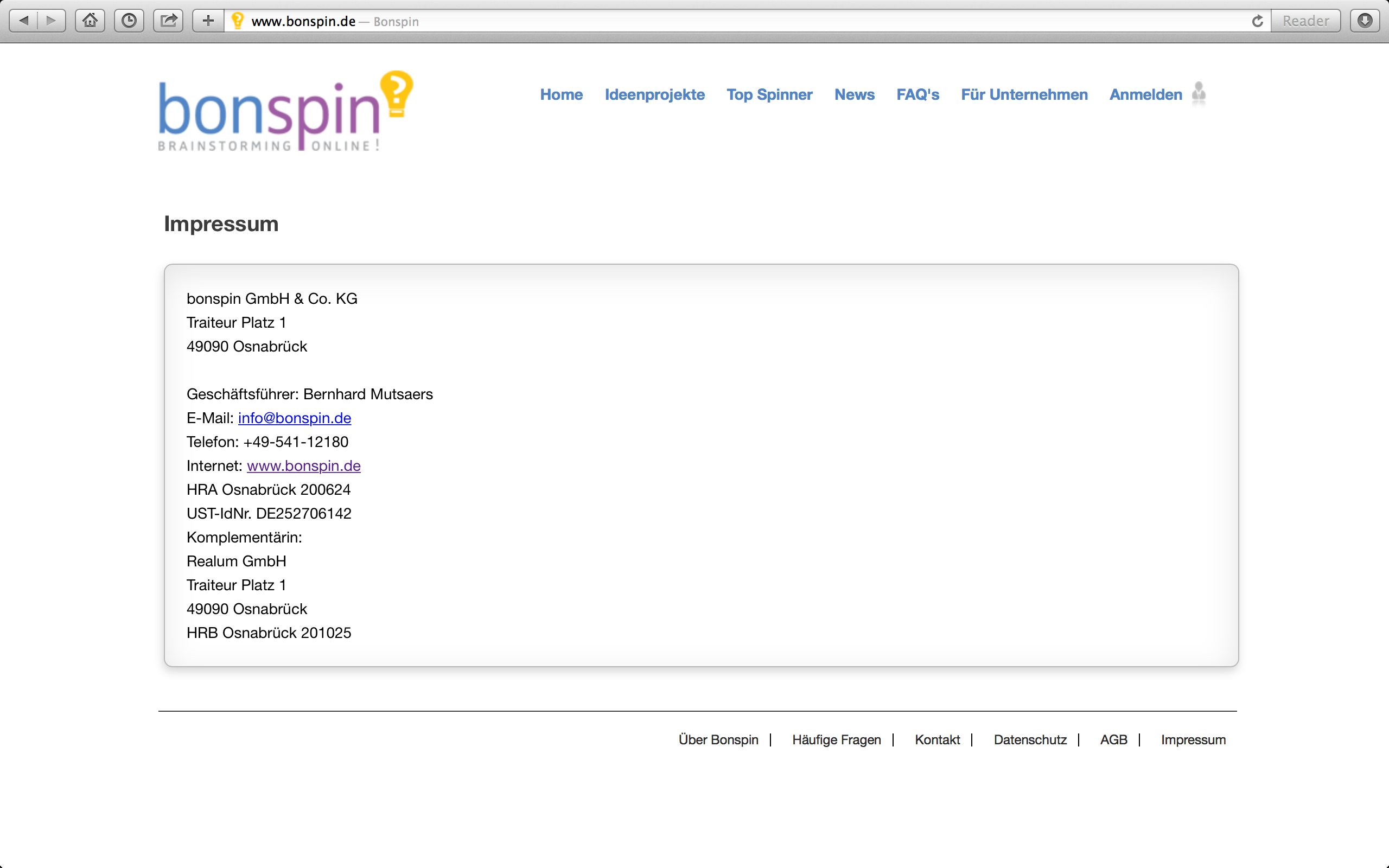
Task: Click the browser forward arrow button
Action: (52, 21)
